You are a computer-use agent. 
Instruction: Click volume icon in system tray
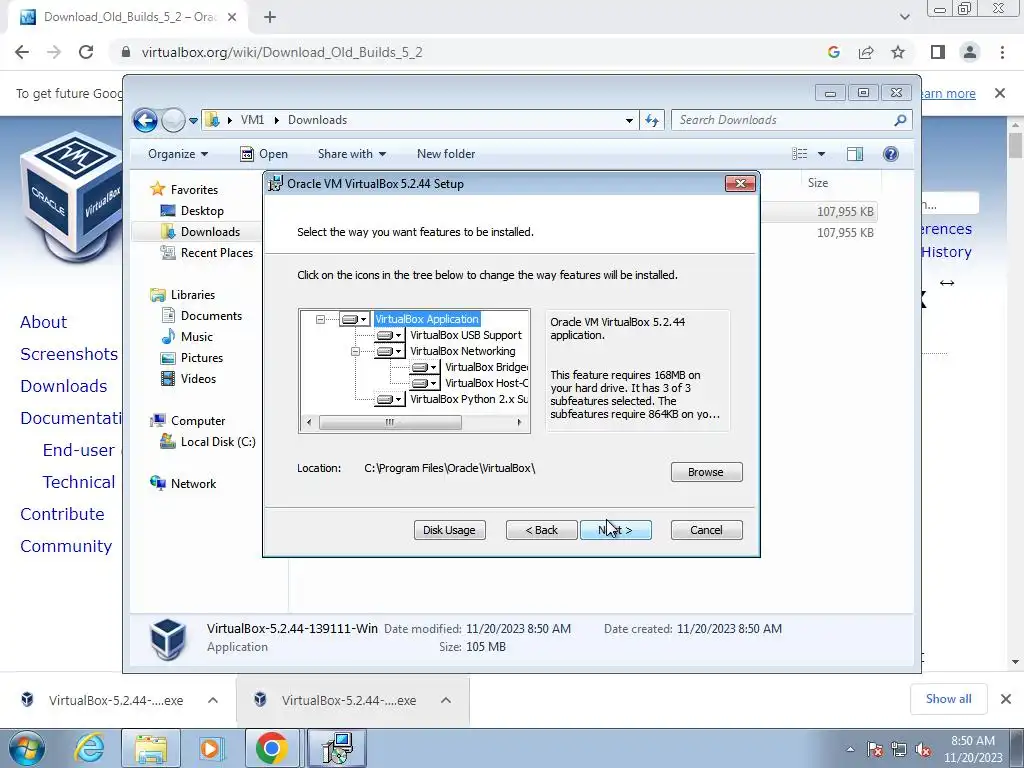pyautogui.click(x=923, y=750)
